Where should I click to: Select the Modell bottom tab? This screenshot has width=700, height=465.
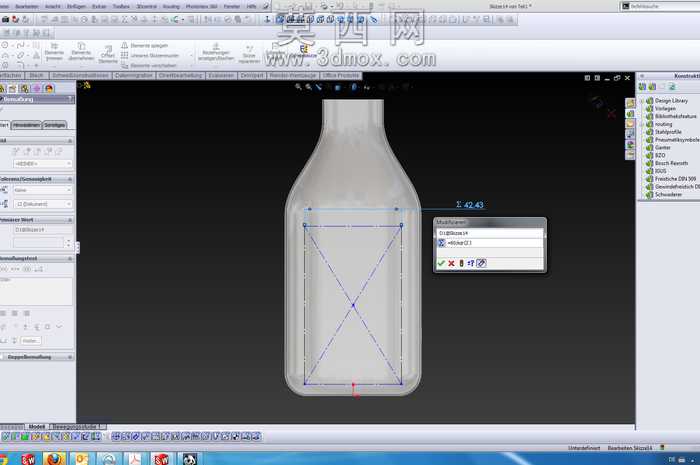point(37,427)
